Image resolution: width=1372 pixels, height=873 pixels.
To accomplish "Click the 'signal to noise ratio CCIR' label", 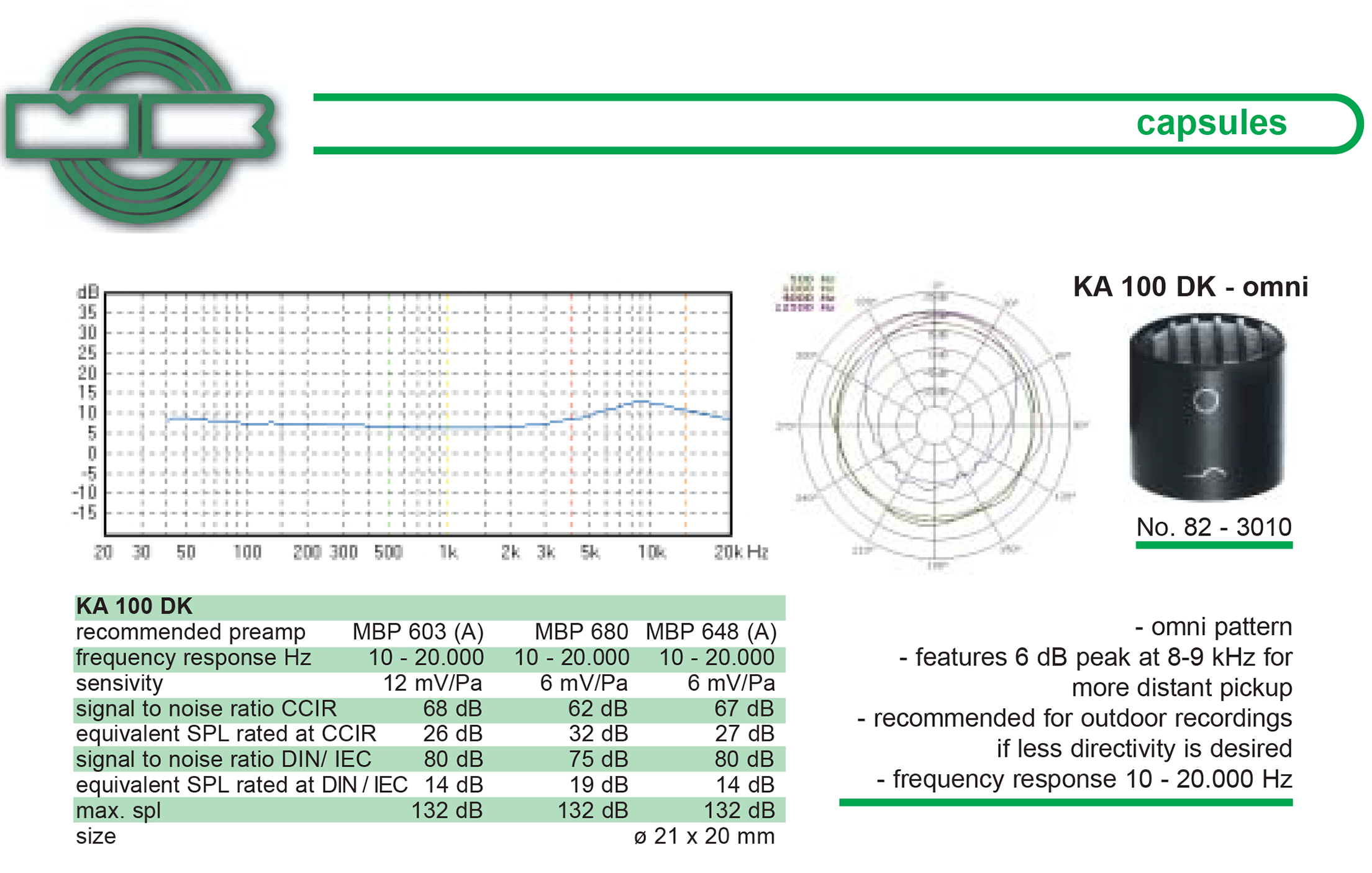I will click(x=206, y=708).
